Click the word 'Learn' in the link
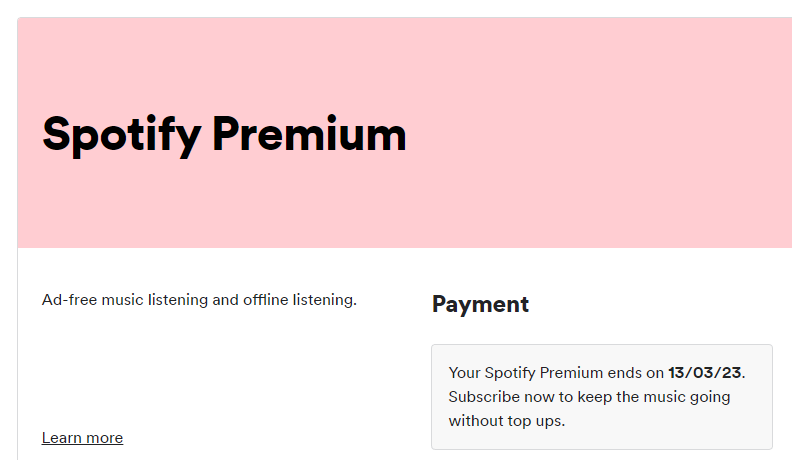This screenshot has width=792, height=460. [x=62, y=438]
